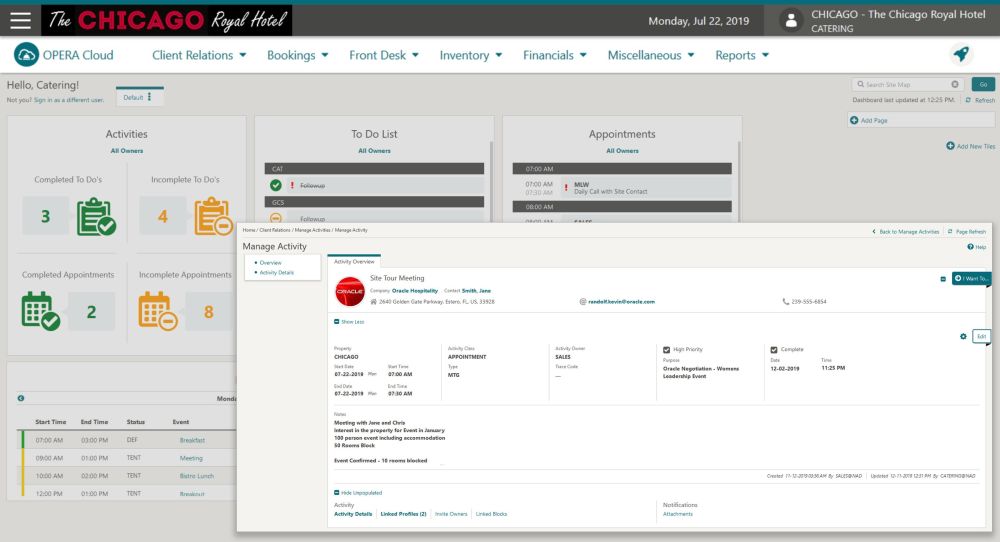Open the Reports dropdown menu

pos(742,55)
